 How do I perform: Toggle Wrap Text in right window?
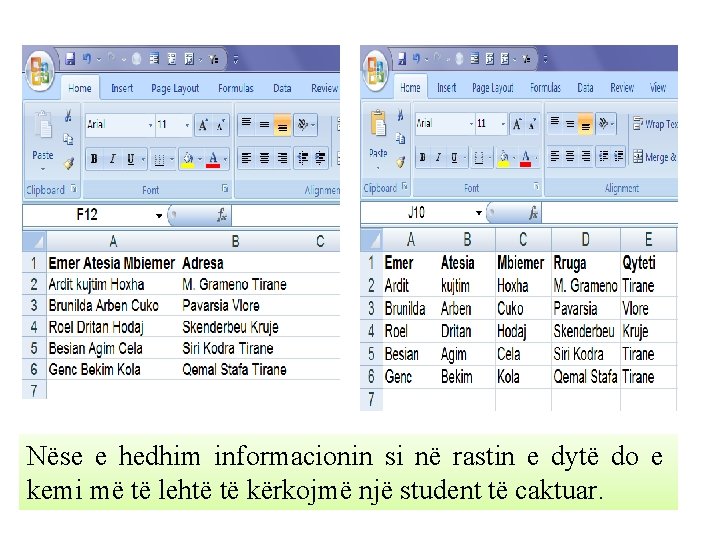[655, 124]
